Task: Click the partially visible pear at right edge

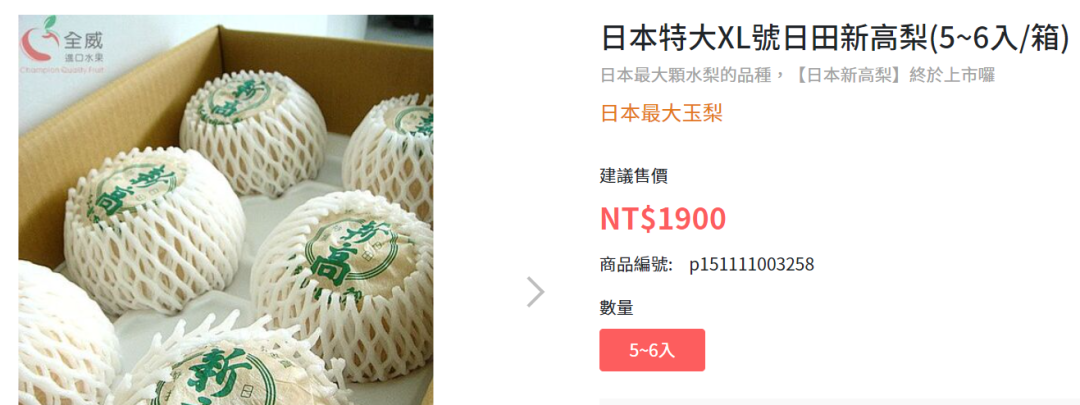Action: [x=391, y=147]
